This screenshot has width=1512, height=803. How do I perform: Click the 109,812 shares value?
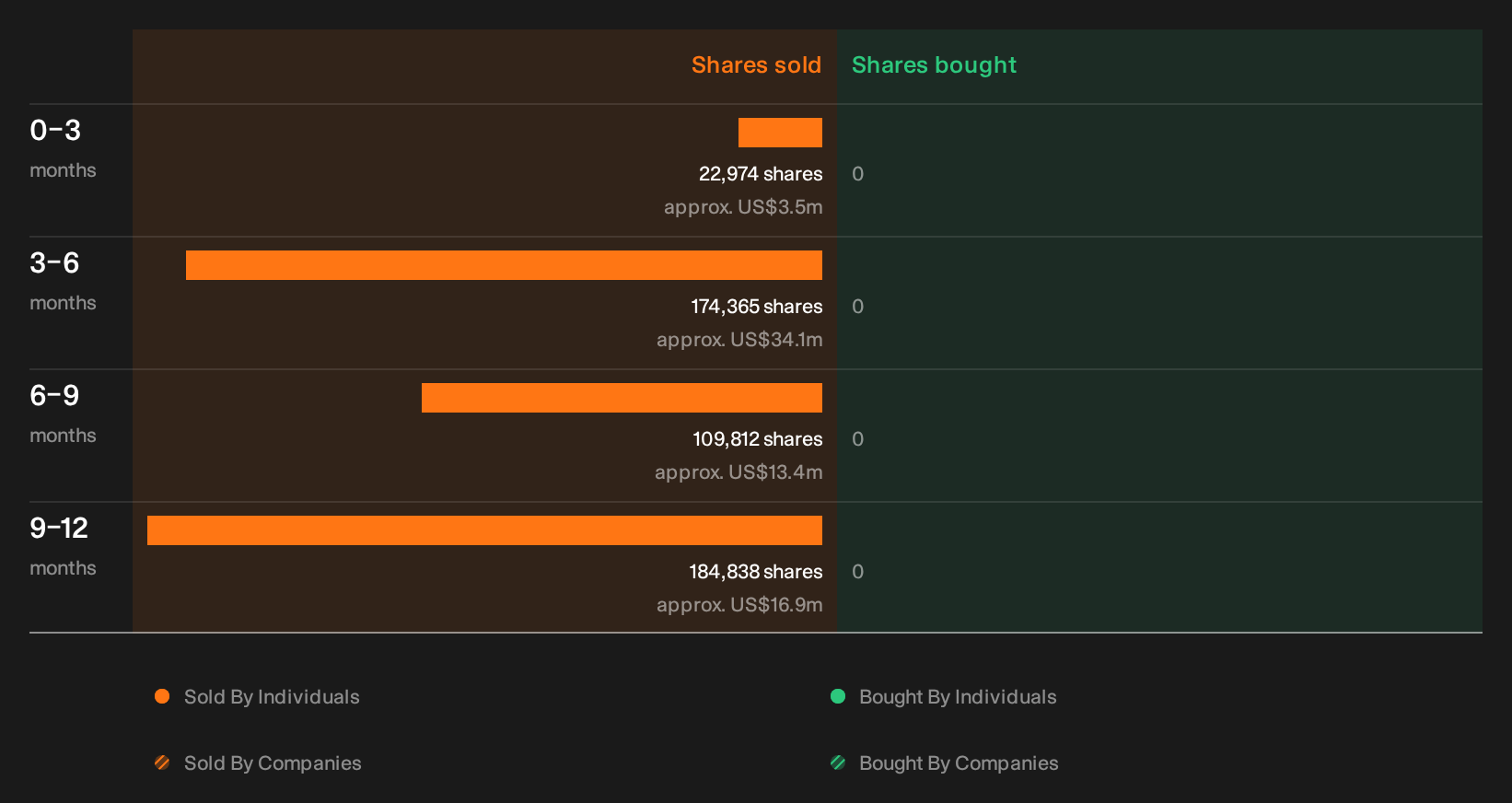pyautogui.click(x=758, y=439)
